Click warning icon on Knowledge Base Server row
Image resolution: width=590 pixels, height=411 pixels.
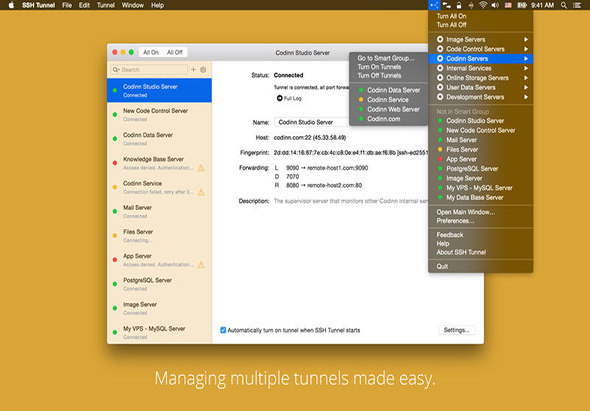pos(201,168)
